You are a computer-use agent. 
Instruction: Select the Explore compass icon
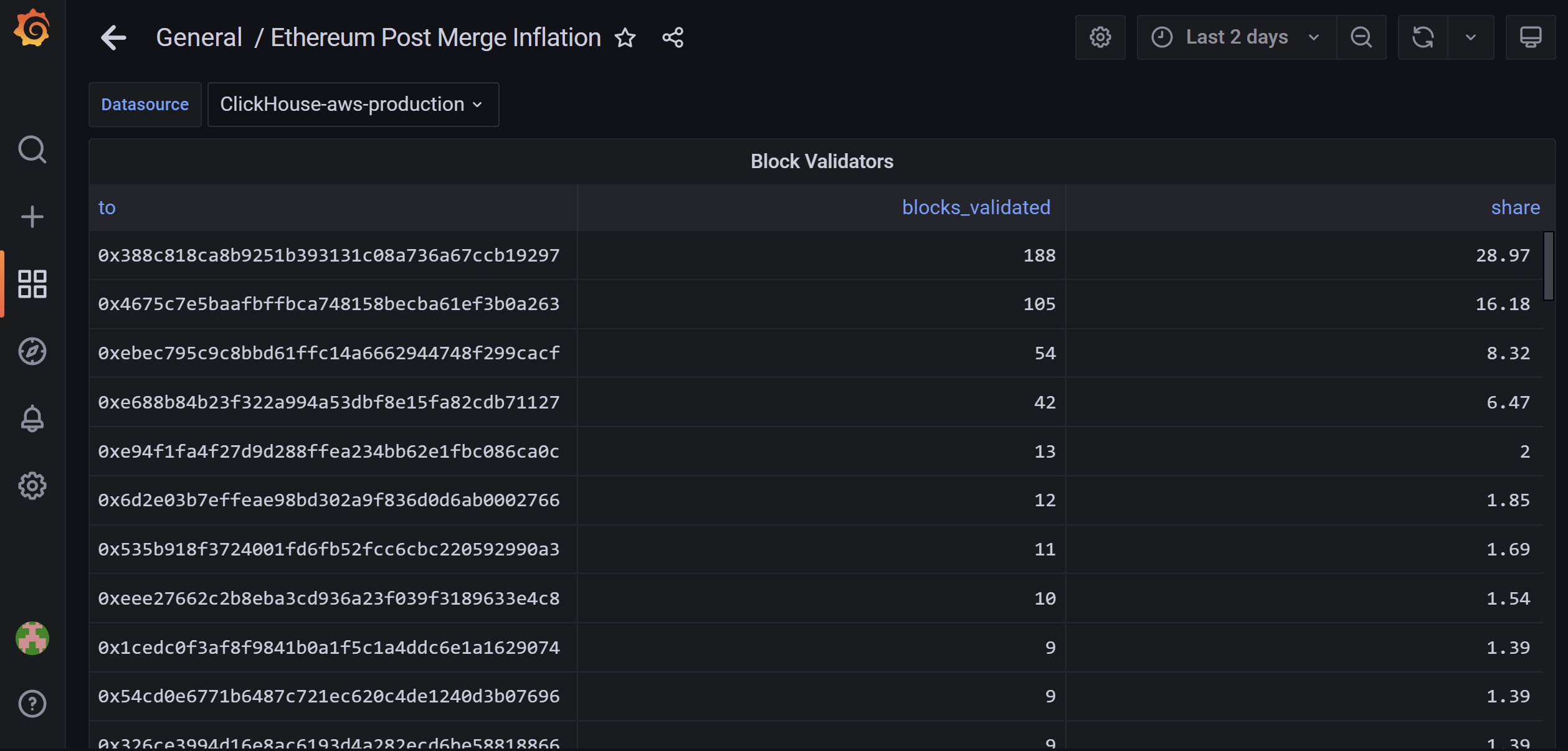(x=32, y=351)
